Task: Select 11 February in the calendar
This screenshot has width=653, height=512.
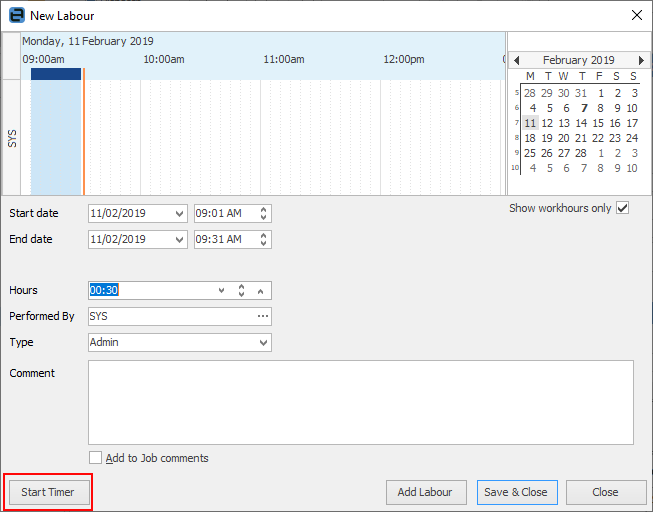Action: [x=530, y=123]
